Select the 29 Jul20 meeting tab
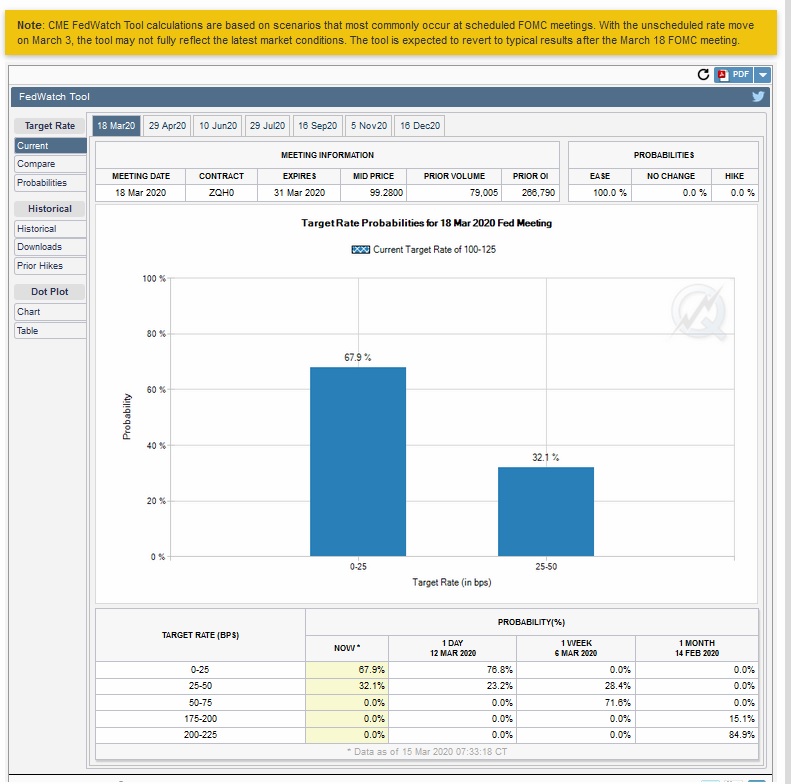This screenshot has width=791, height=784. pyautogui.click(x=267, y=126)
